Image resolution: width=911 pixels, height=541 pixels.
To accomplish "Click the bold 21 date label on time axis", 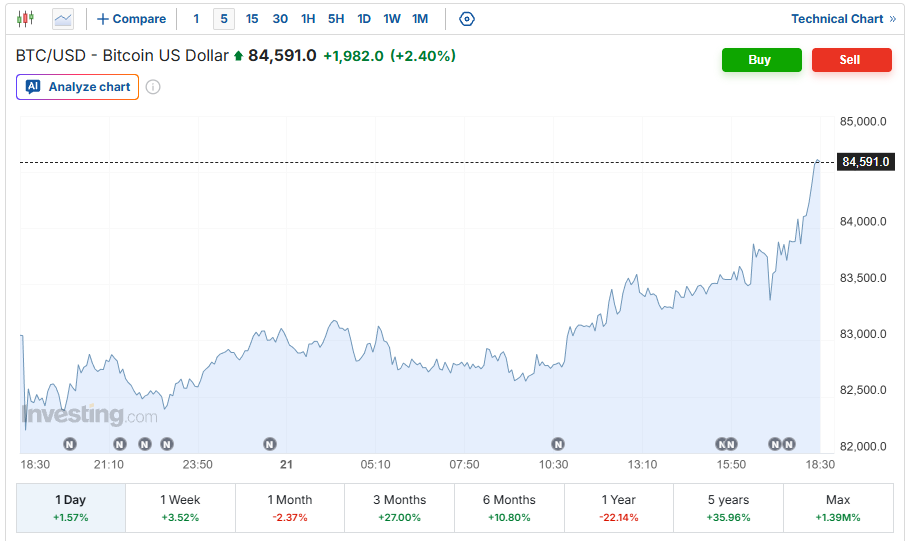I will pos(286,465).
